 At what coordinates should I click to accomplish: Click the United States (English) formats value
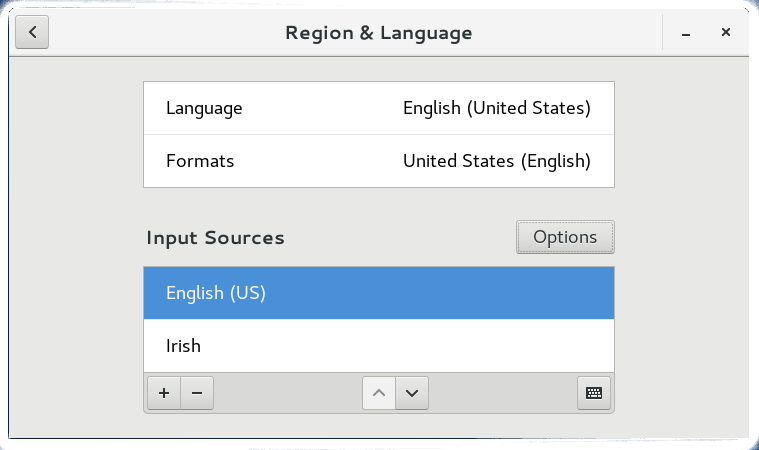click(x=496, y=161)
